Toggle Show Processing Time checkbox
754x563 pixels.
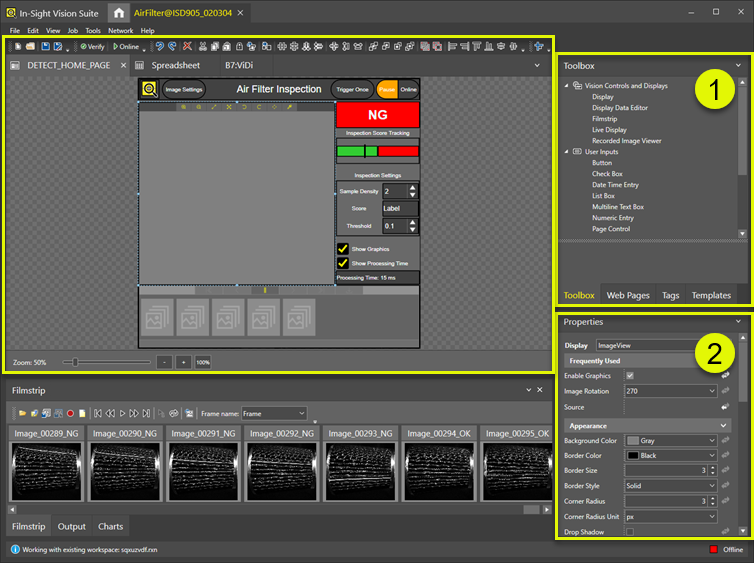click(343, 263)
